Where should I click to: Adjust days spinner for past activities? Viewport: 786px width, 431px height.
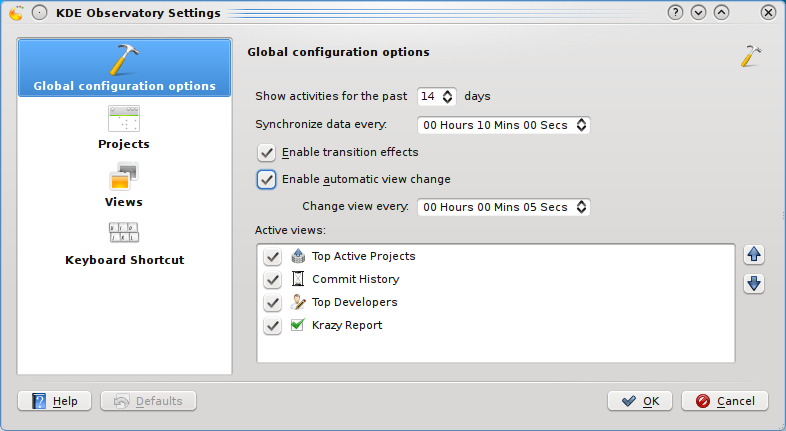point(447,97)
